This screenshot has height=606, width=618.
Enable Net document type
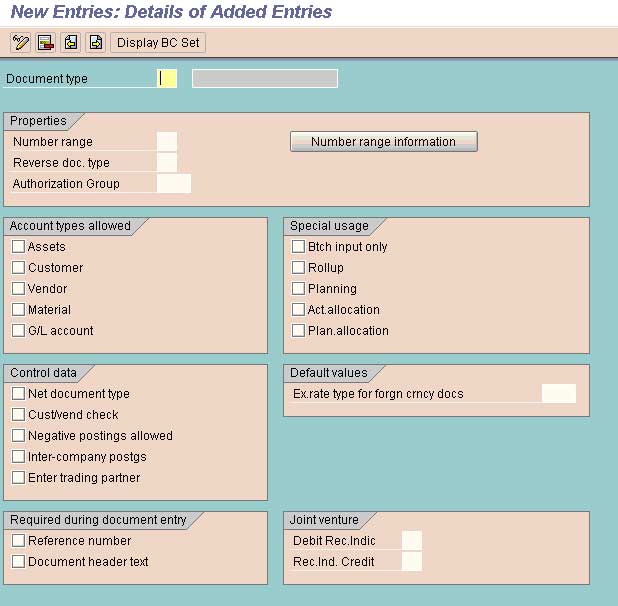pyautogui.click(x=18, y=394)
